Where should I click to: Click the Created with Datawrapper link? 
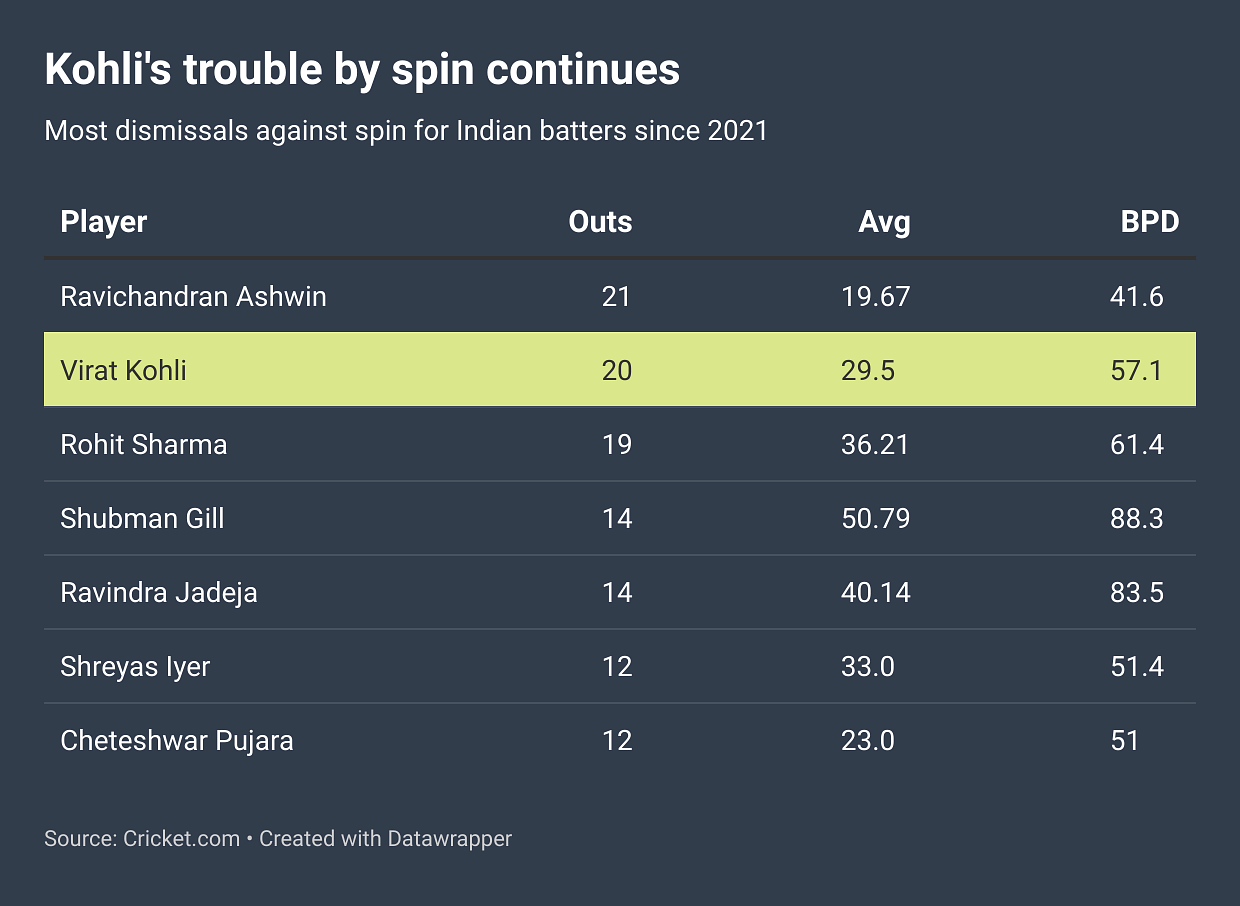pos(385,838)
